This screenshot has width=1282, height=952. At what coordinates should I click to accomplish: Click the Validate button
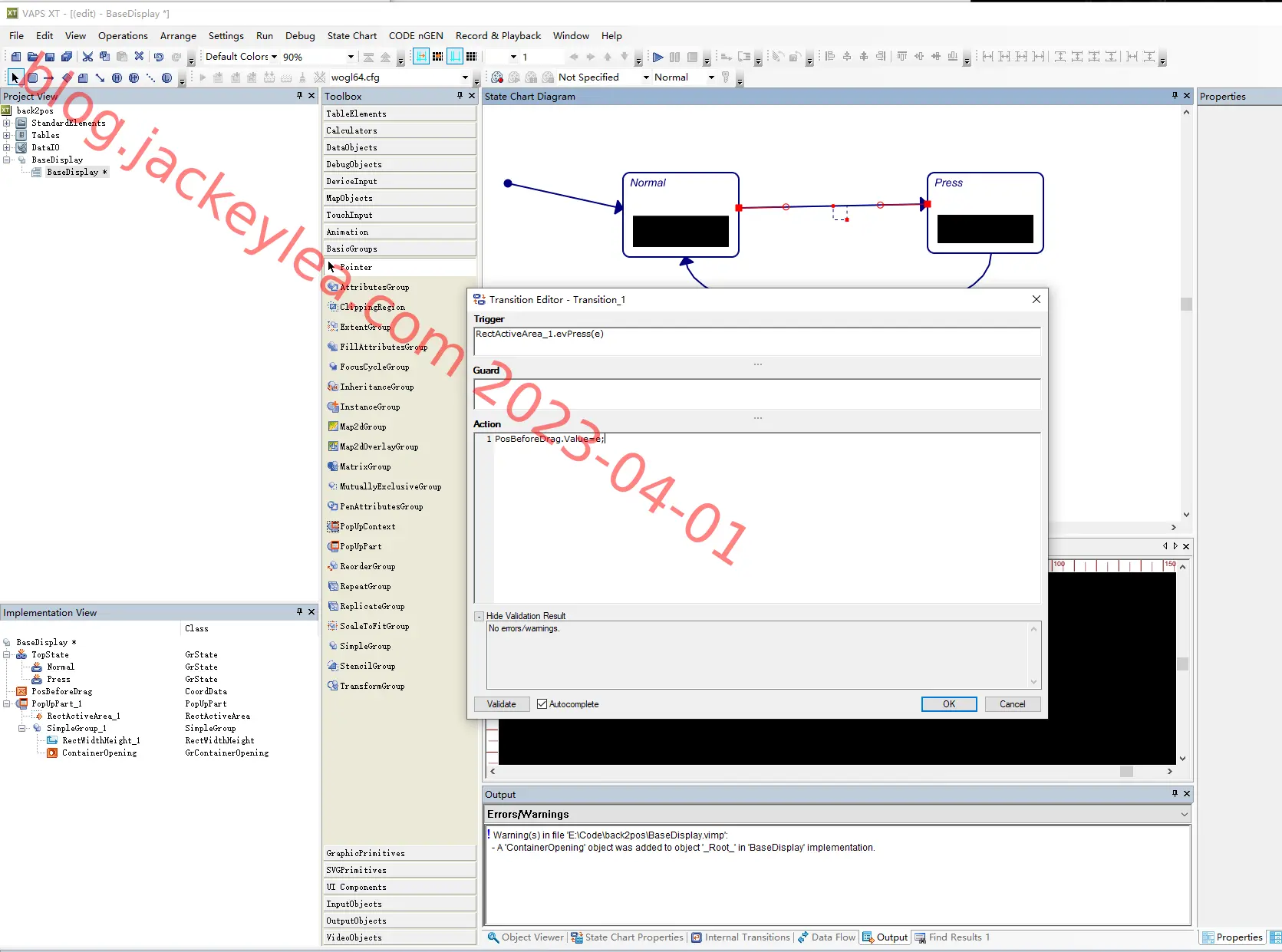coord(502,704)
